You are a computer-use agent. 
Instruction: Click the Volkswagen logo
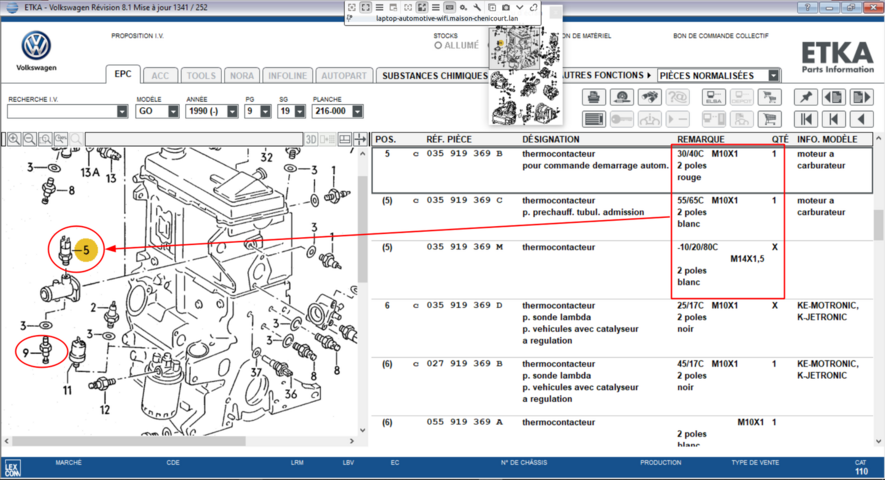[36, 46]
